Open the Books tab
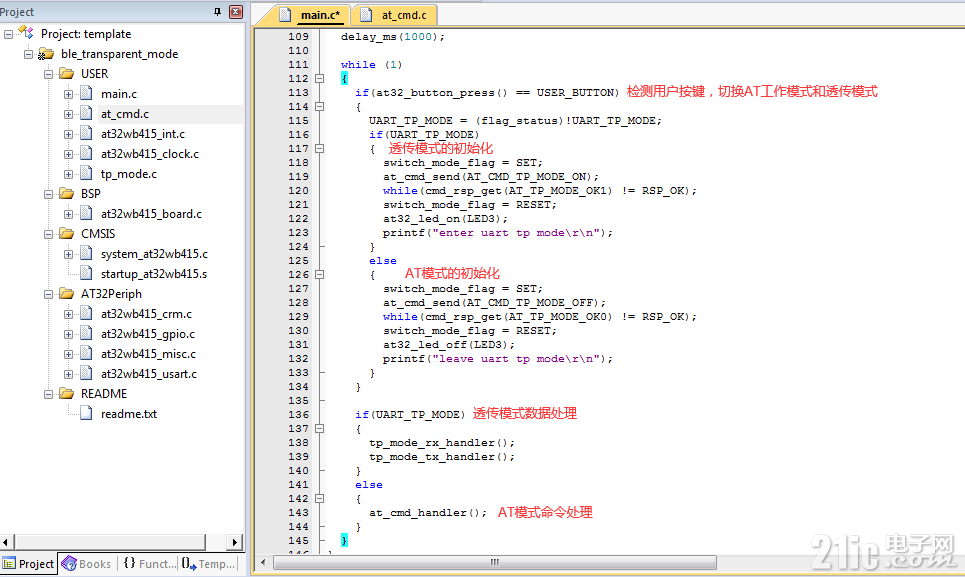 click(x=87, y=563)
